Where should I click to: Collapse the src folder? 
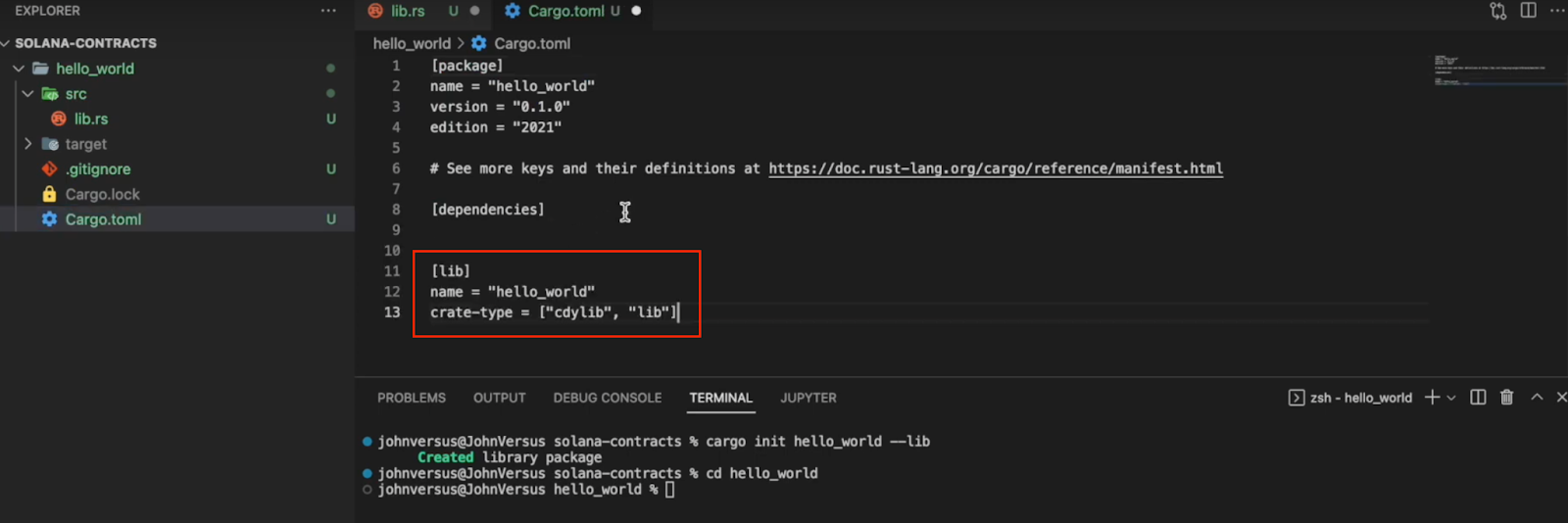point(28,94)
